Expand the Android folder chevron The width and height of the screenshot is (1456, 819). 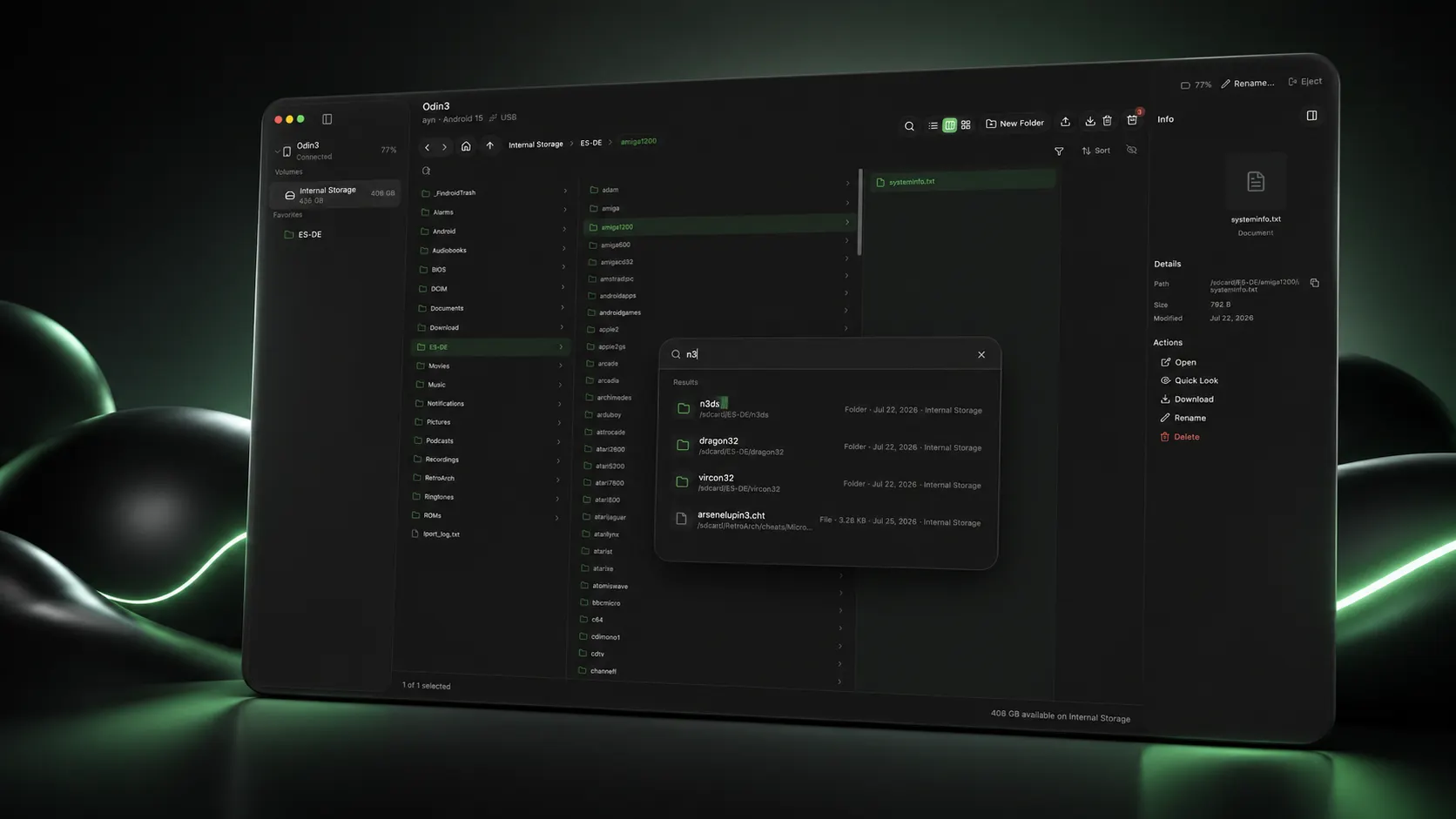pyautogui.click(x=564, y=229)
